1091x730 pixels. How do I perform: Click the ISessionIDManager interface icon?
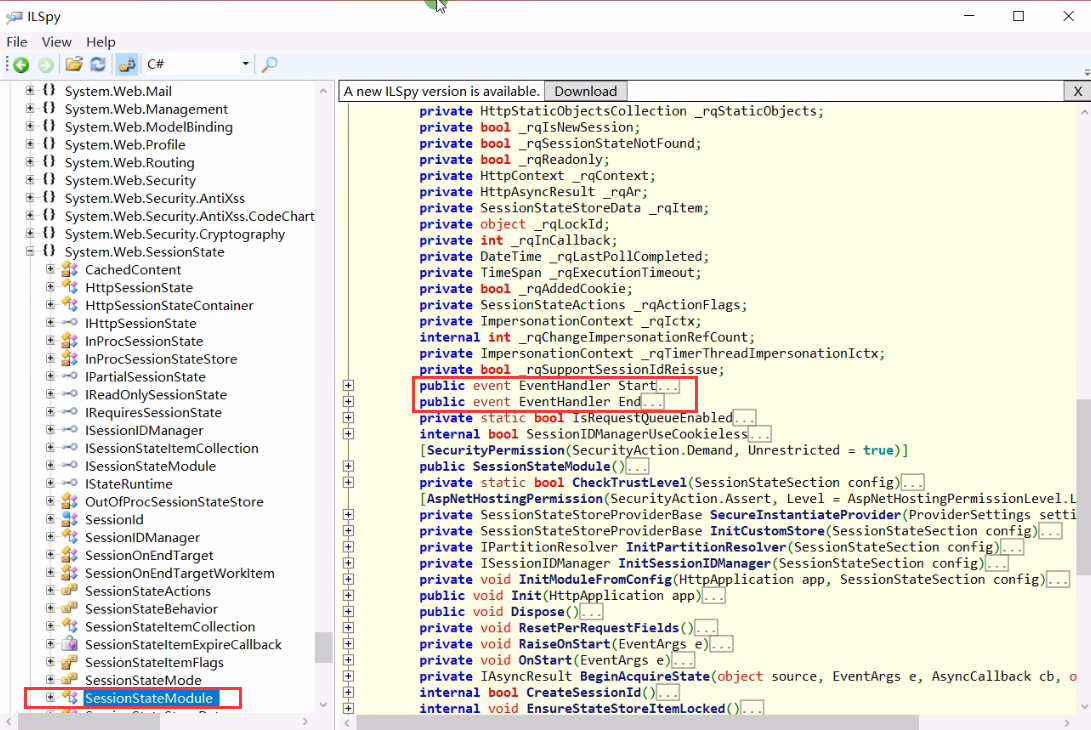69,429
